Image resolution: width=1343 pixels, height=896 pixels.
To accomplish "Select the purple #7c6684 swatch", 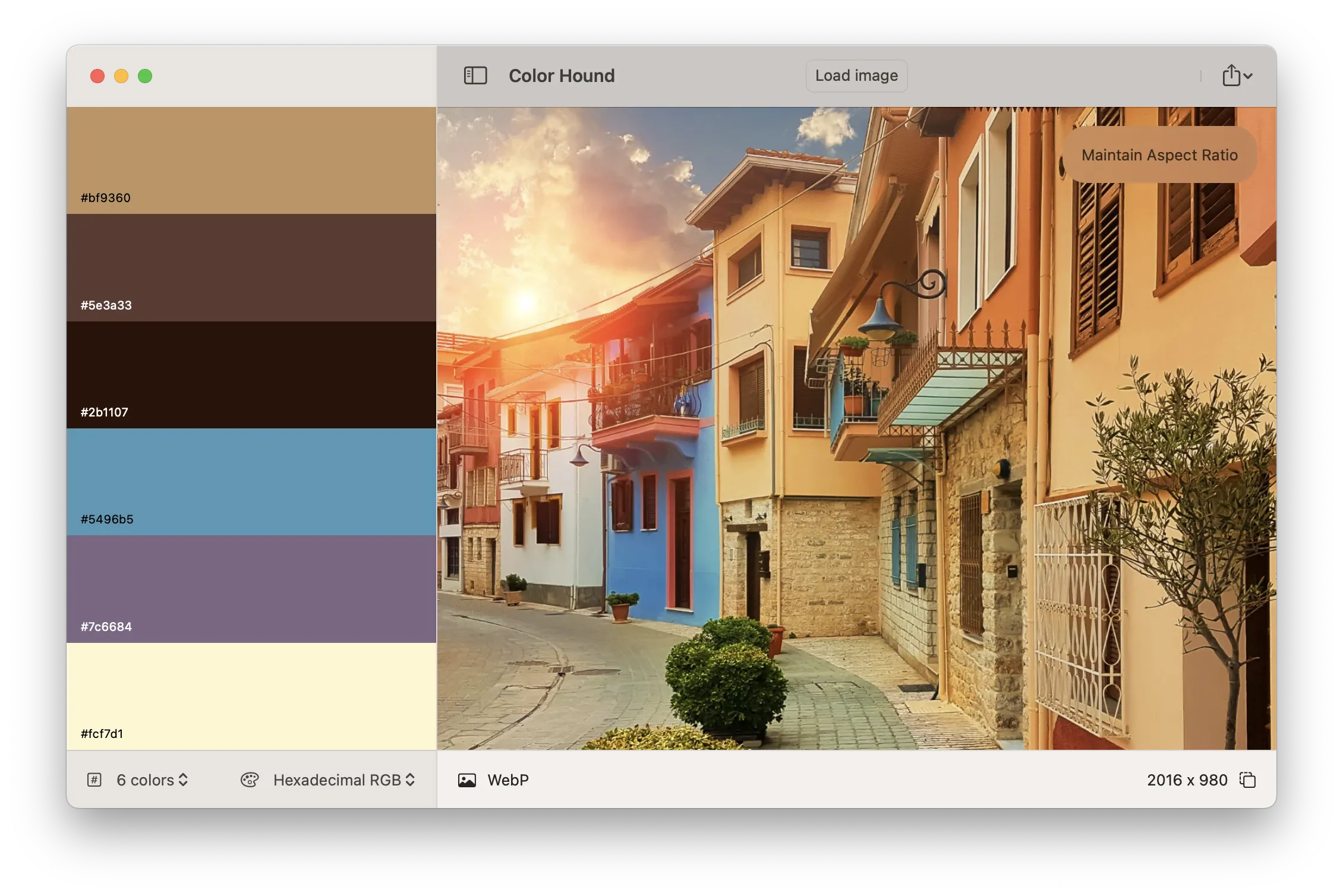I will [251, 588].
